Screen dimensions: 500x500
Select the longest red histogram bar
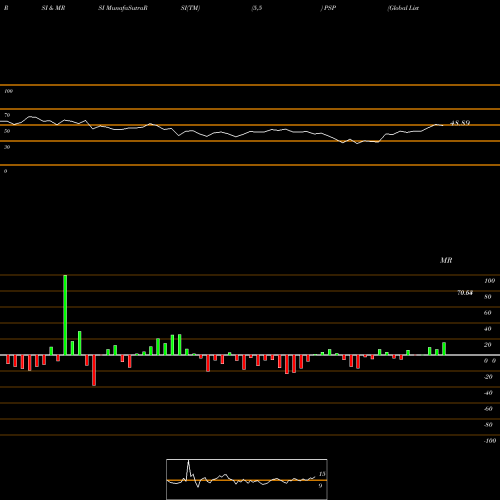click(x=94, y=370)
